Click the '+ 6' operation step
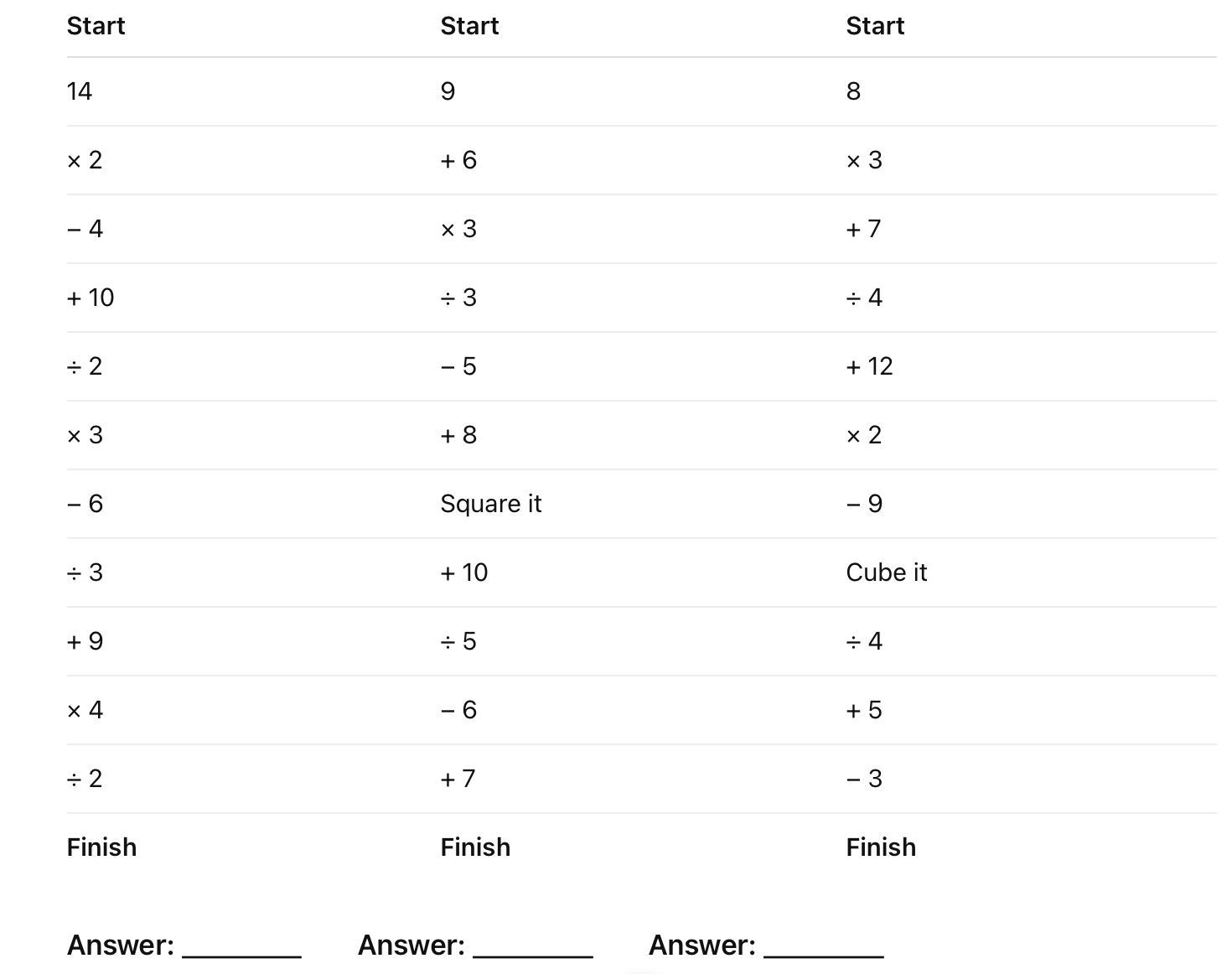Screen dimensions: 1232x974 coord(458,160)
